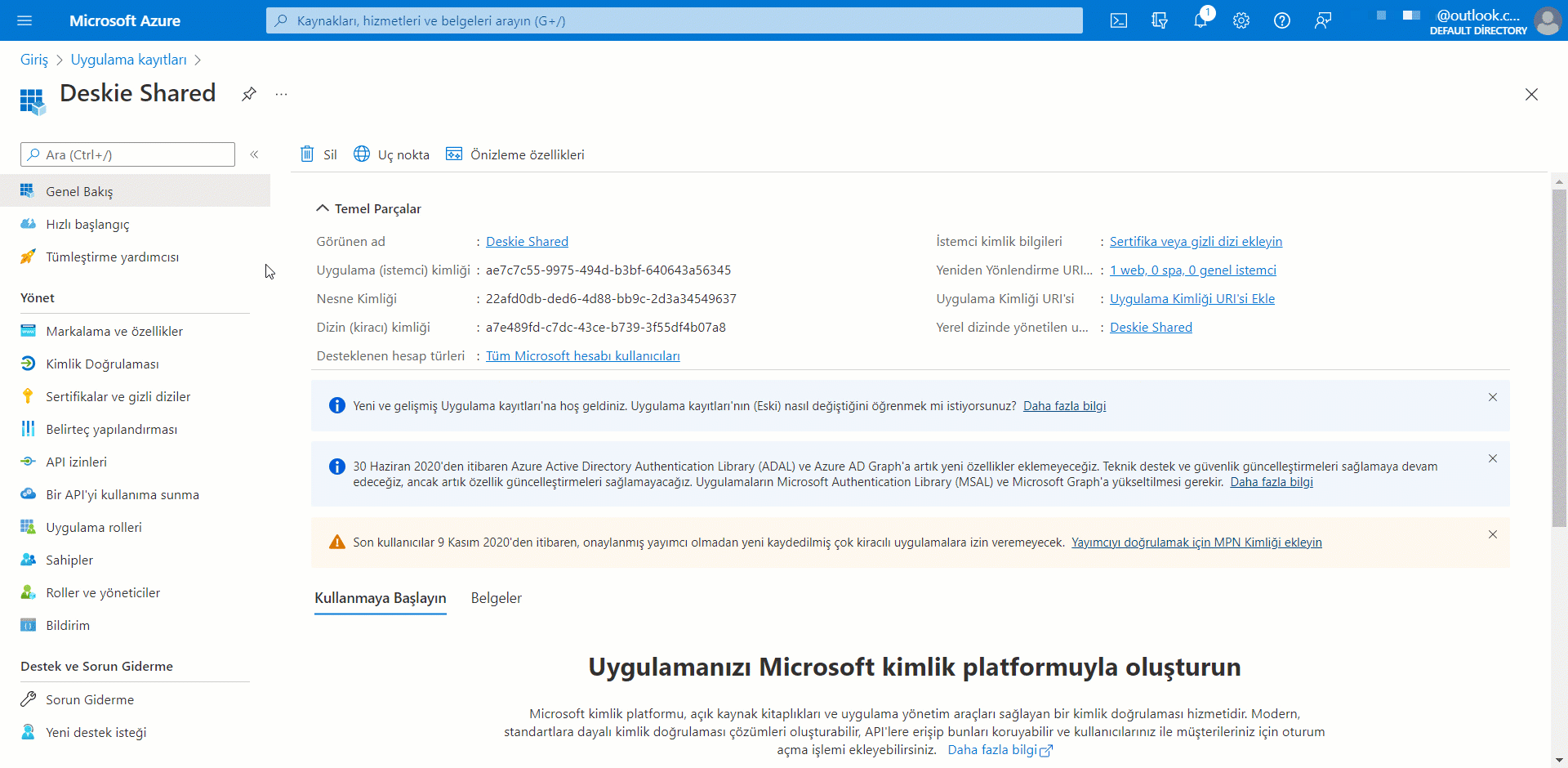Click the scrollbar down arrow
Viewport: 1568px width, 768px height.
(1559, 760)
